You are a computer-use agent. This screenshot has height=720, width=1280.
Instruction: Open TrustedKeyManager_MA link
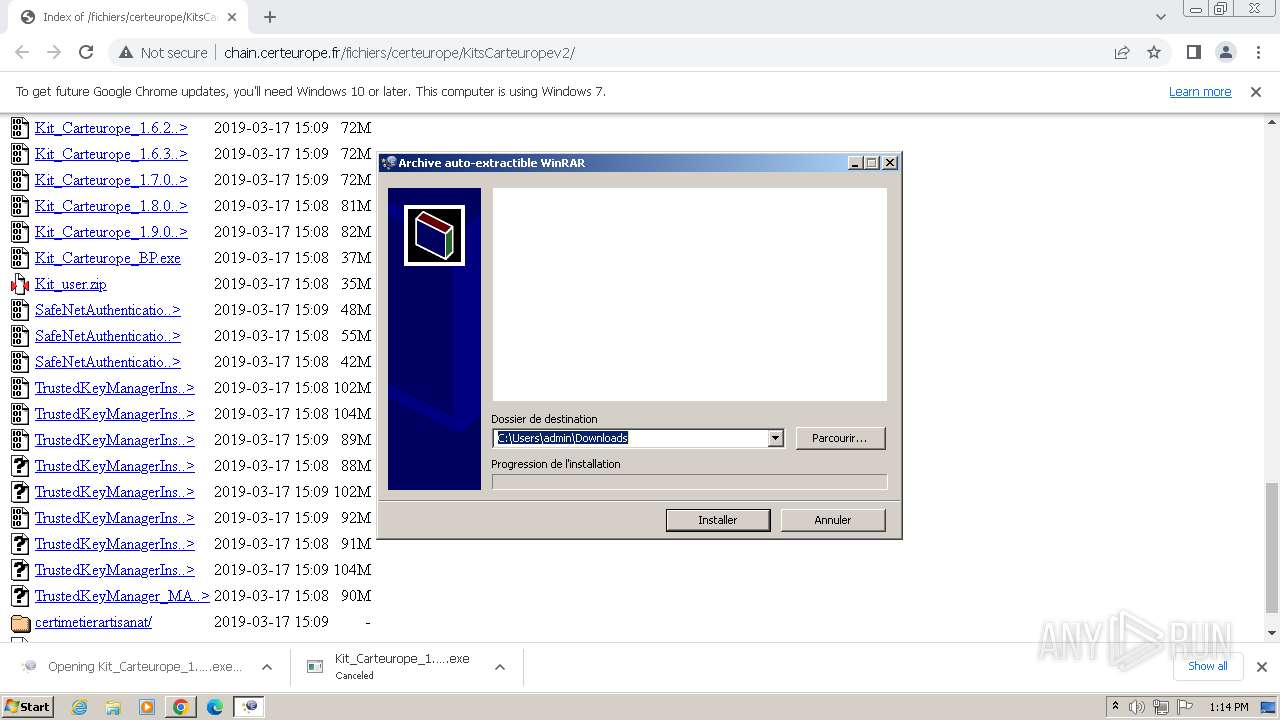(122, 596)
